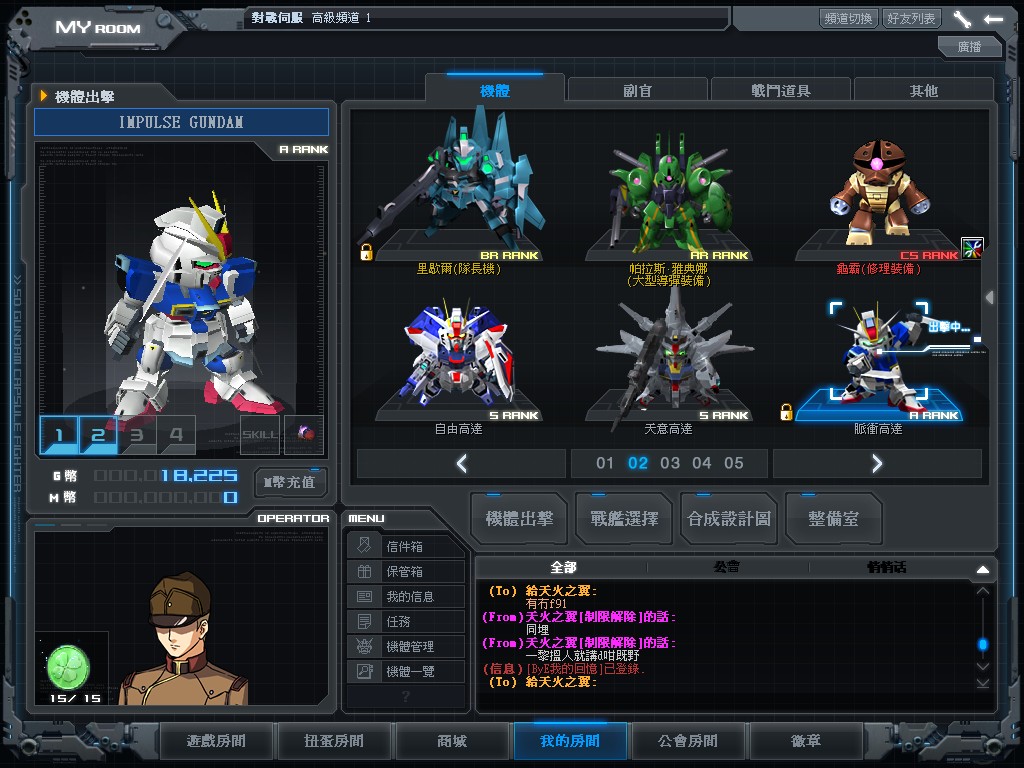
Task: Navigate to 遊戲房間 game room
Action: pyautogui.click(x=216, y=741)
